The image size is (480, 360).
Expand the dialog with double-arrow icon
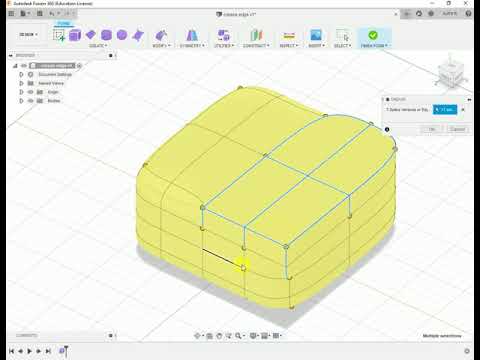(469, 99)
